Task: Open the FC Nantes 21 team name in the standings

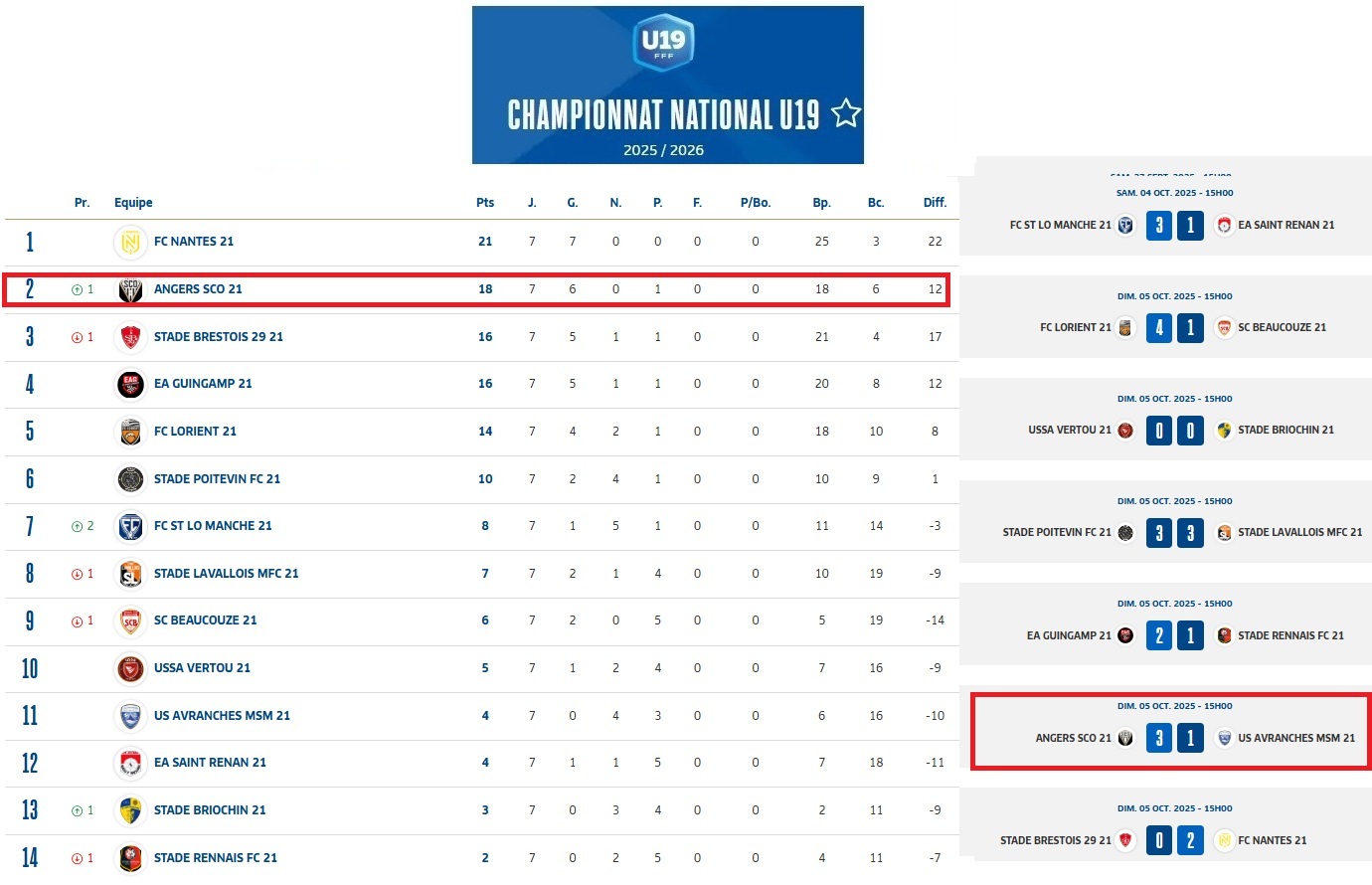Action: 194,242
